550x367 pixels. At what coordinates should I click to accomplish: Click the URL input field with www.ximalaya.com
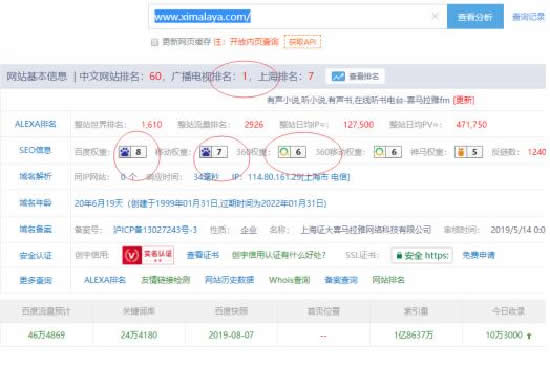(x=297, y=16)
